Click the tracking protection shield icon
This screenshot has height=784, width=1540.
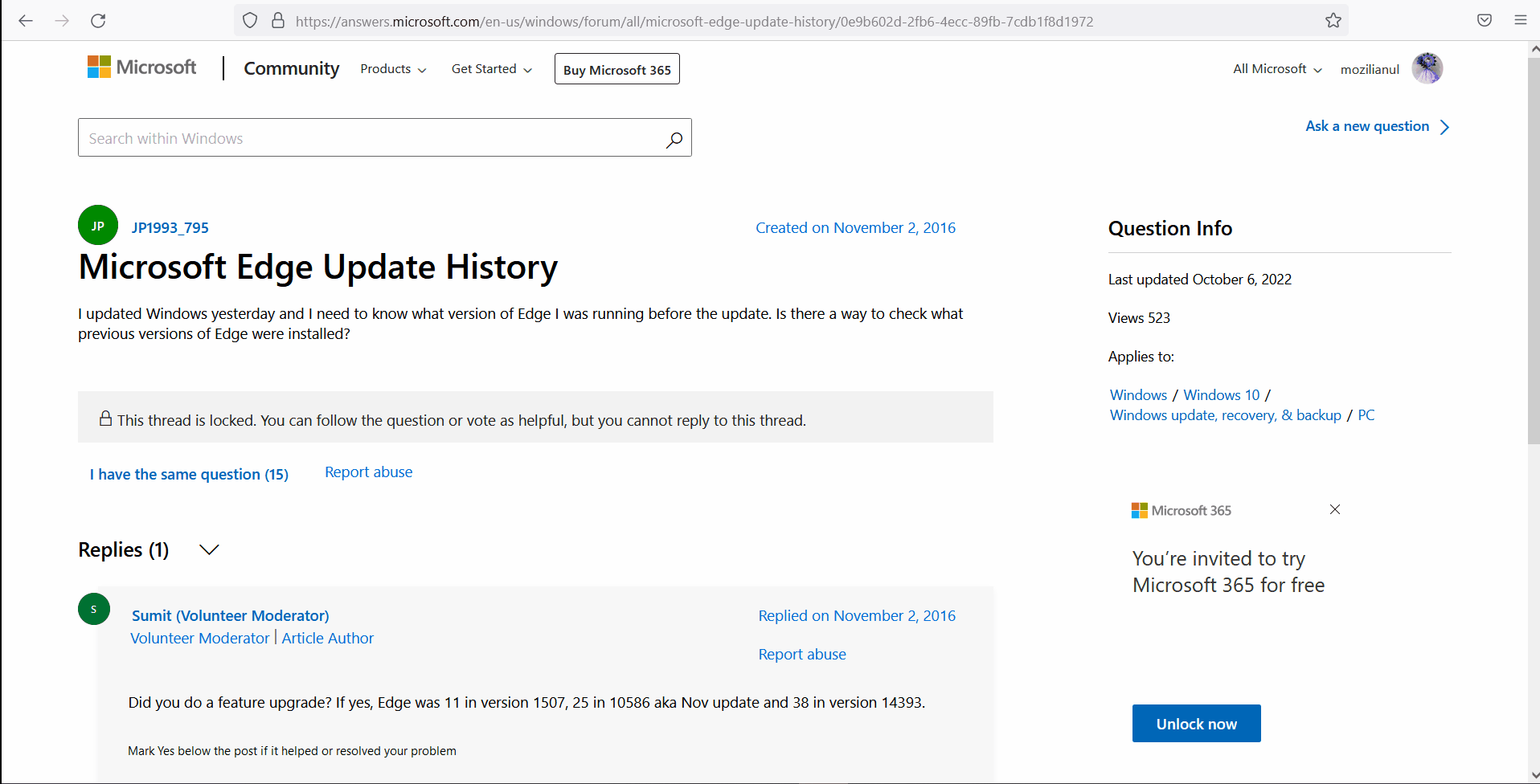(249, 21)
